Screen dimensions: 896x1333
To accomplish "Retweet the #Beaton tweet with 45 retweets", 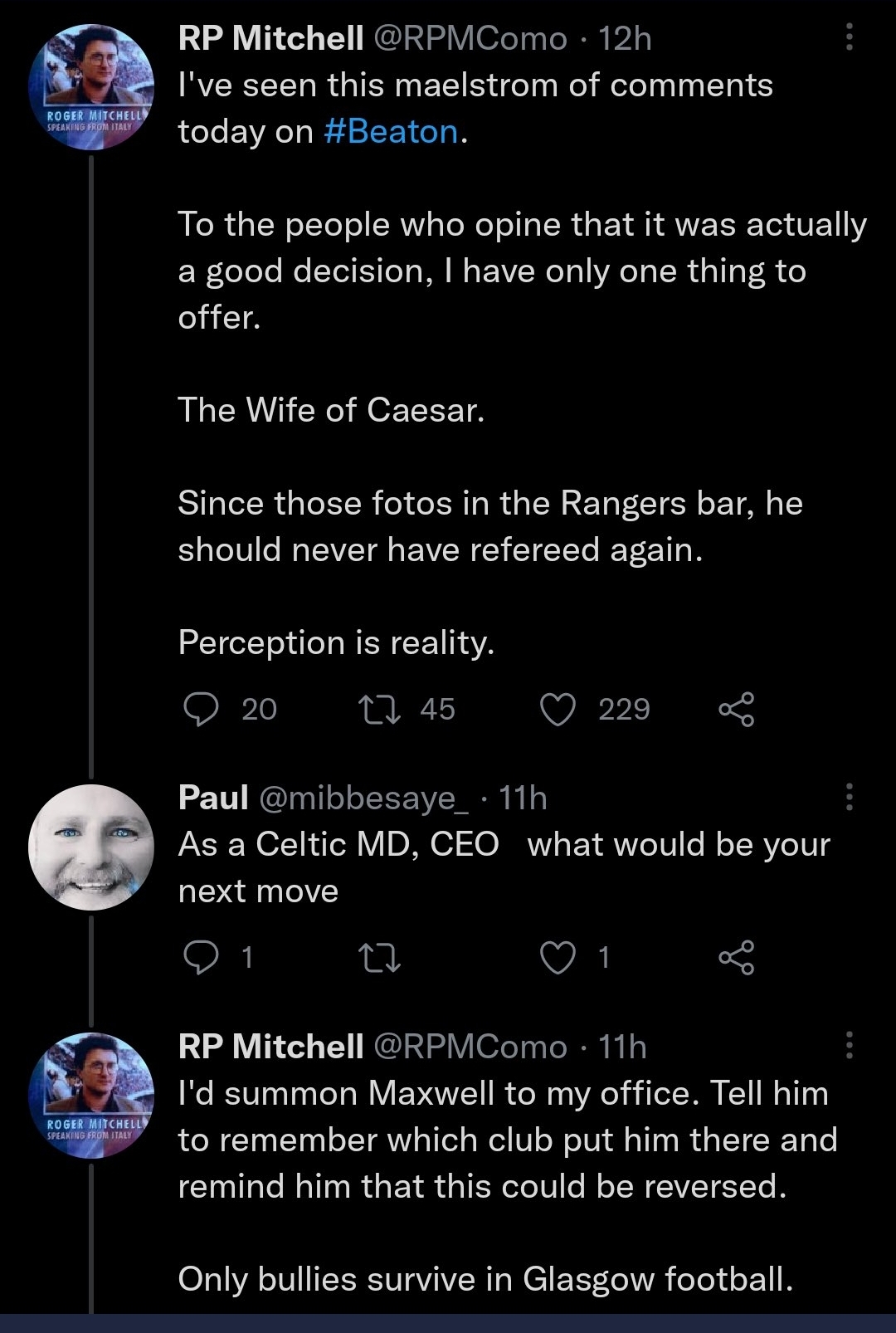I will 379,710.
